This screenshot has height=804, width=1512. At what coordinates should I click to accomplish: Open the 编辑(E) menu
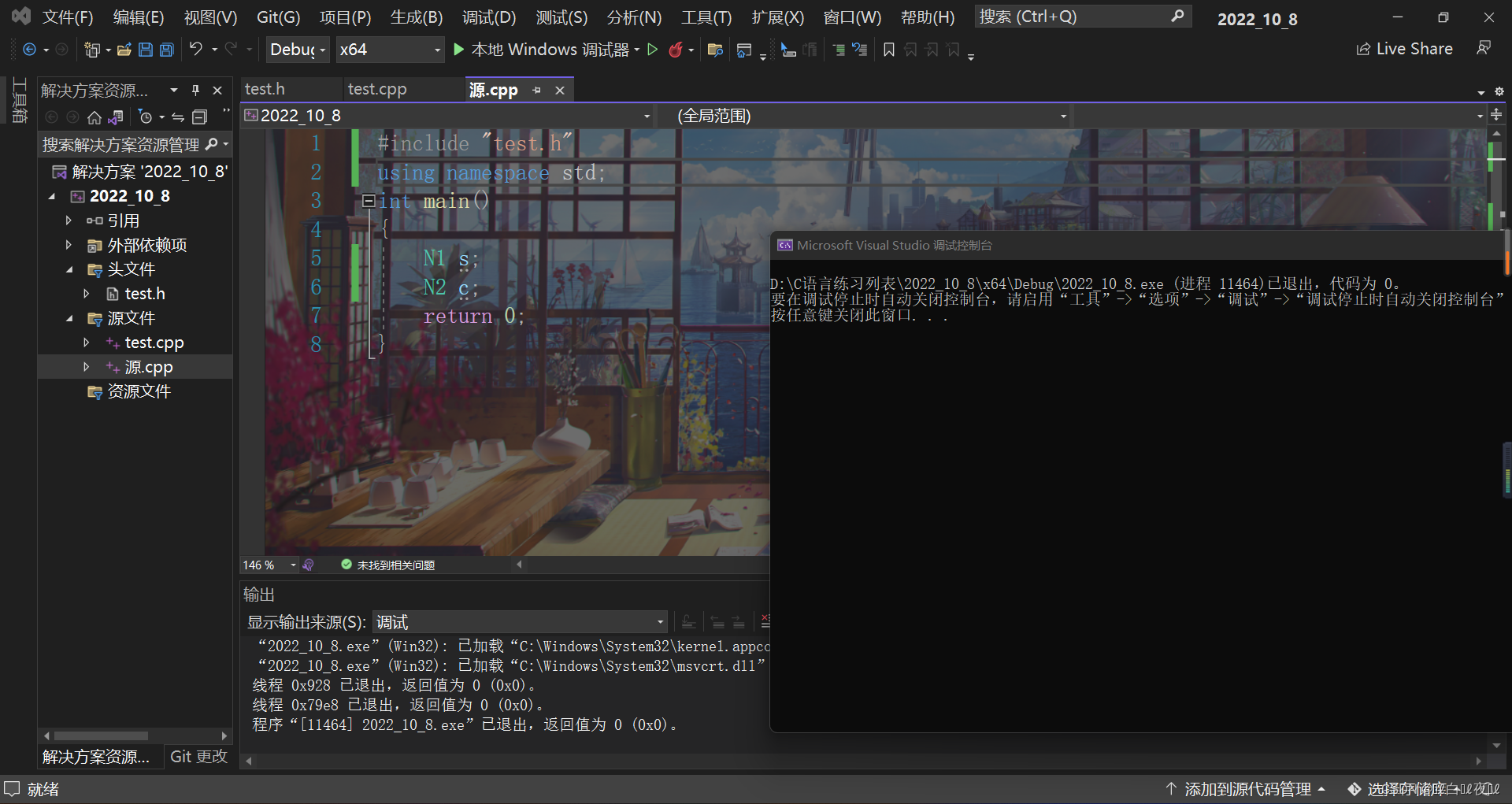coord(139,17)
